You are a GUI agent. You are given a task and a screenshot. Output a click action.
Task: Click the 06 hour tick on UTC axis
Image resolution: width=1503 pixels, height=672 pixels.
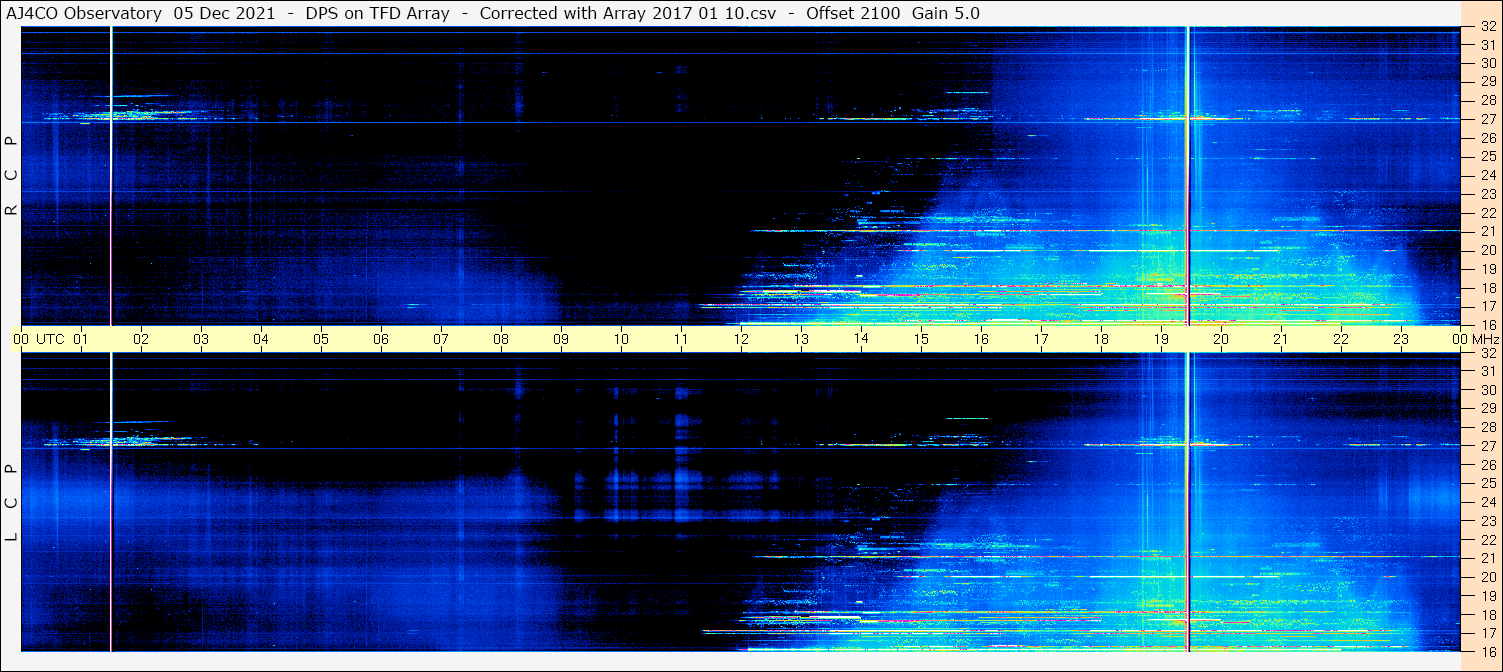pyautogui.click(x=381, y=339)
